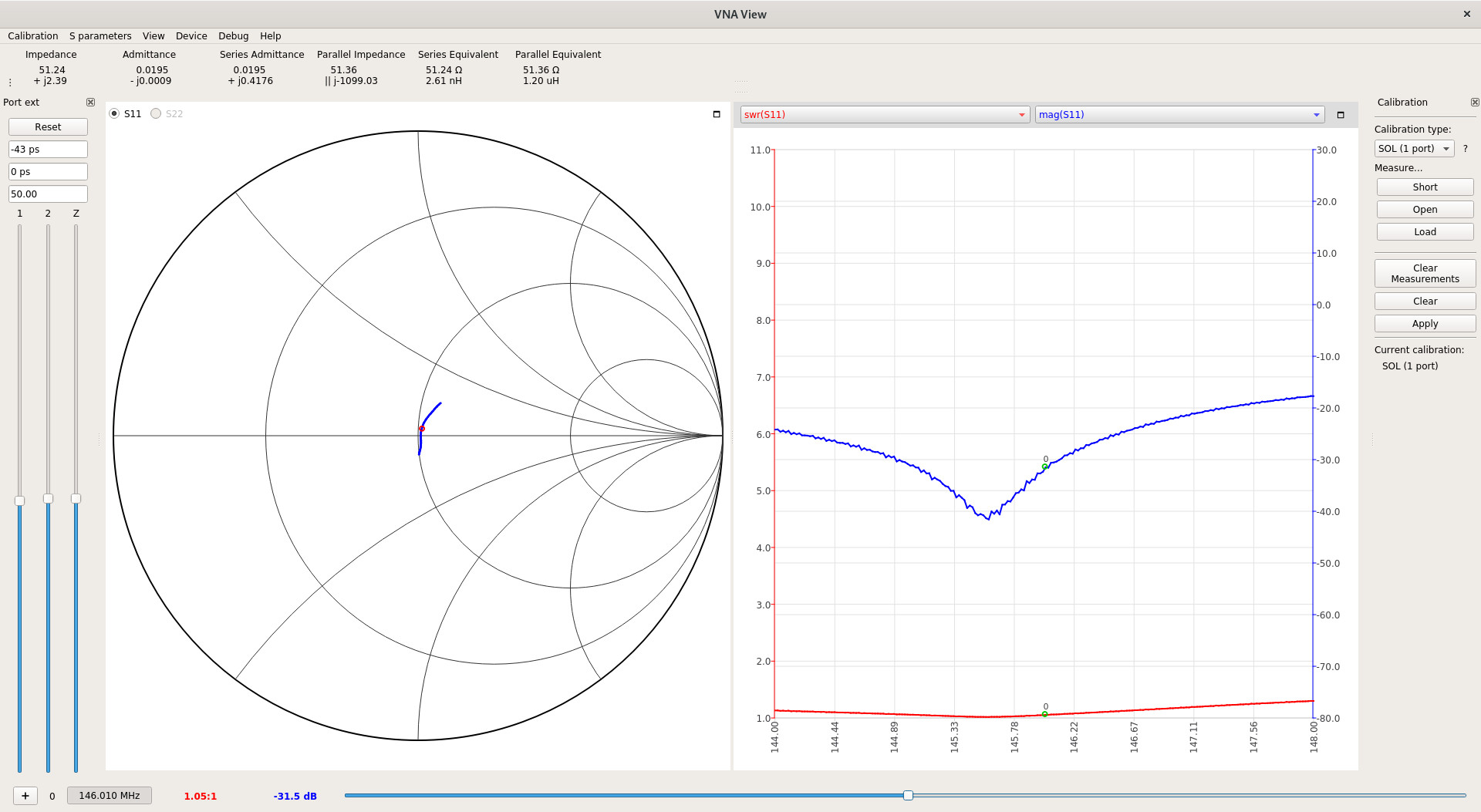
Task: Open the Device menu
Action: click(x=191, y=36)
